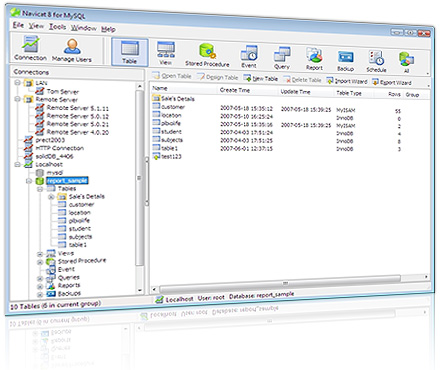This screenshot has width=440, height=370.
Task: Select Tom Server connection
Action: 63,91
